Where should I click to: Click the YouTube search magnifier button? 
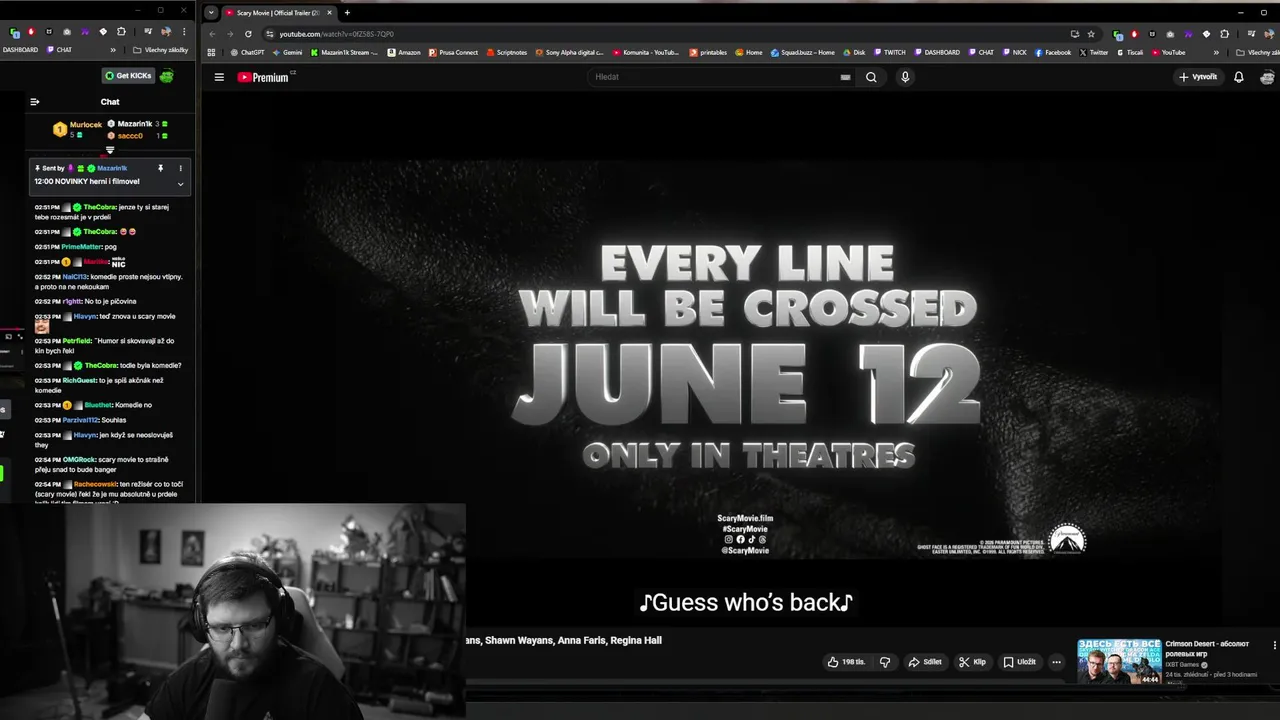point(871,77)
